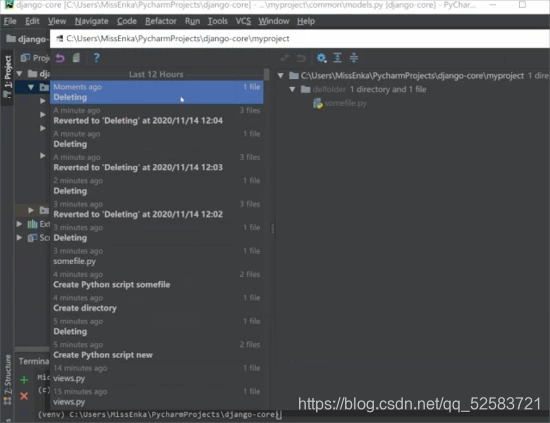Image resolution: width=550 pixels, height=423 pixels.
Task: Click the red X close terminal session icon
Action: click(24, 396)
